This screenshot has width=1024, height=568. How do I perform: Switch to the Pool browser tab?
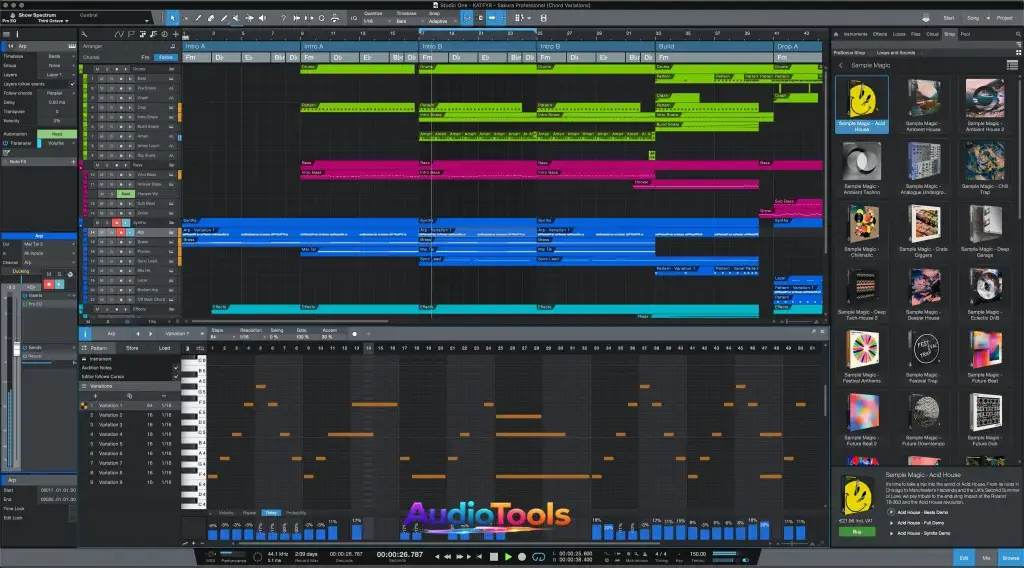click(965, 34)
